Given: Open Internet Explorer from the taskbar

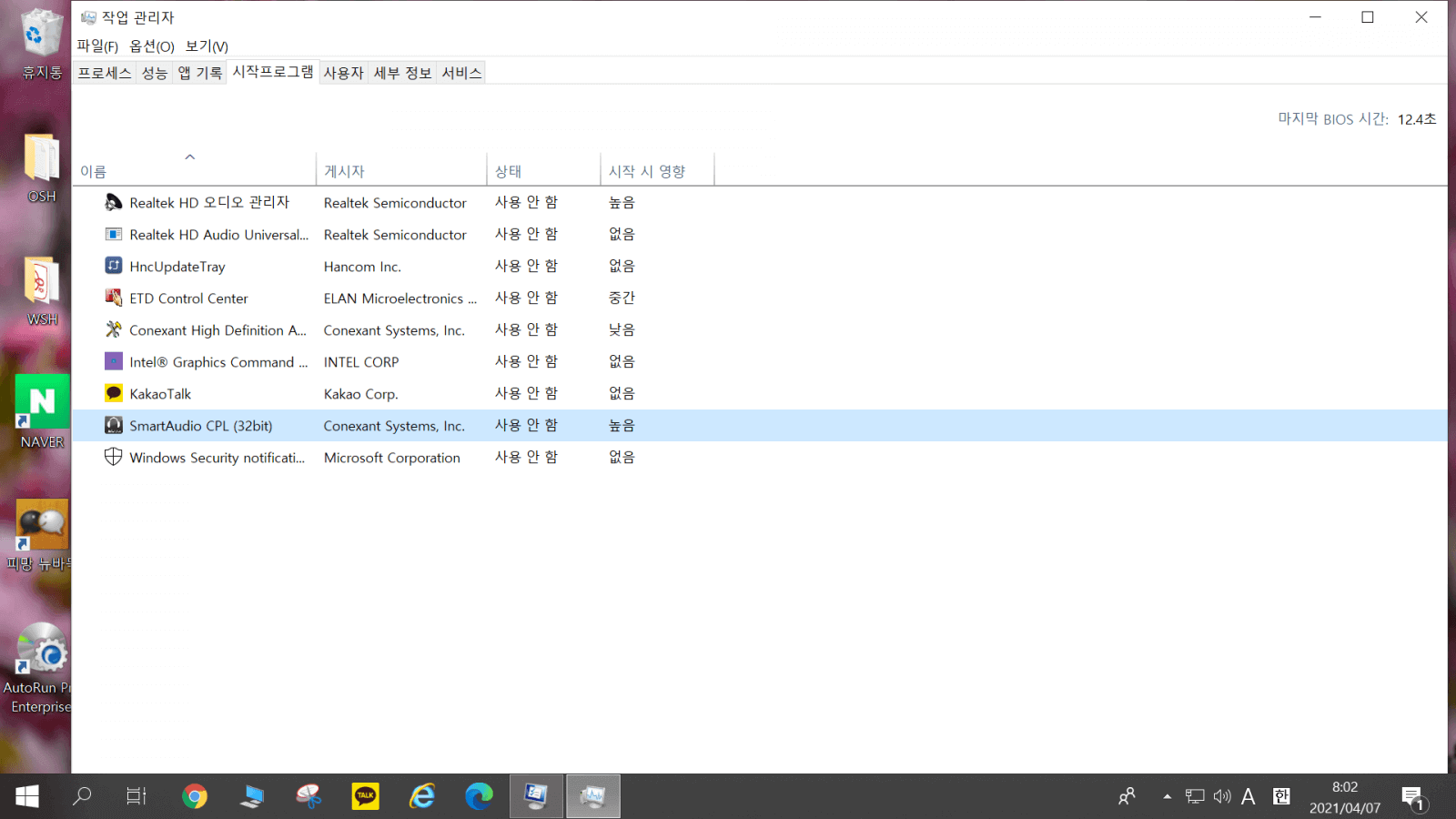Looking at the screenshot, I should pos(422,796).
